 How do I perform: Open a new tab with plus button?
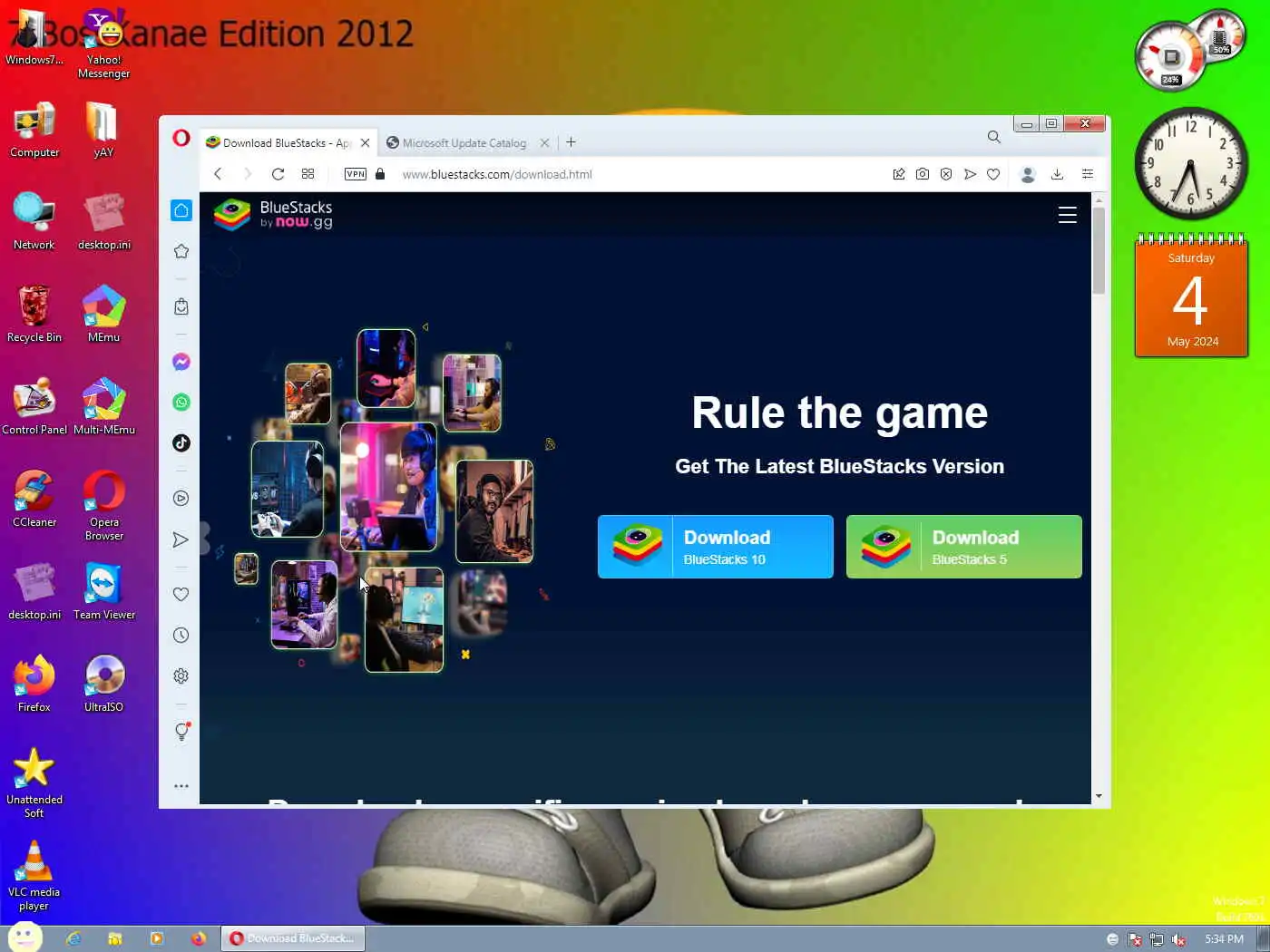[x=571, y=142]
